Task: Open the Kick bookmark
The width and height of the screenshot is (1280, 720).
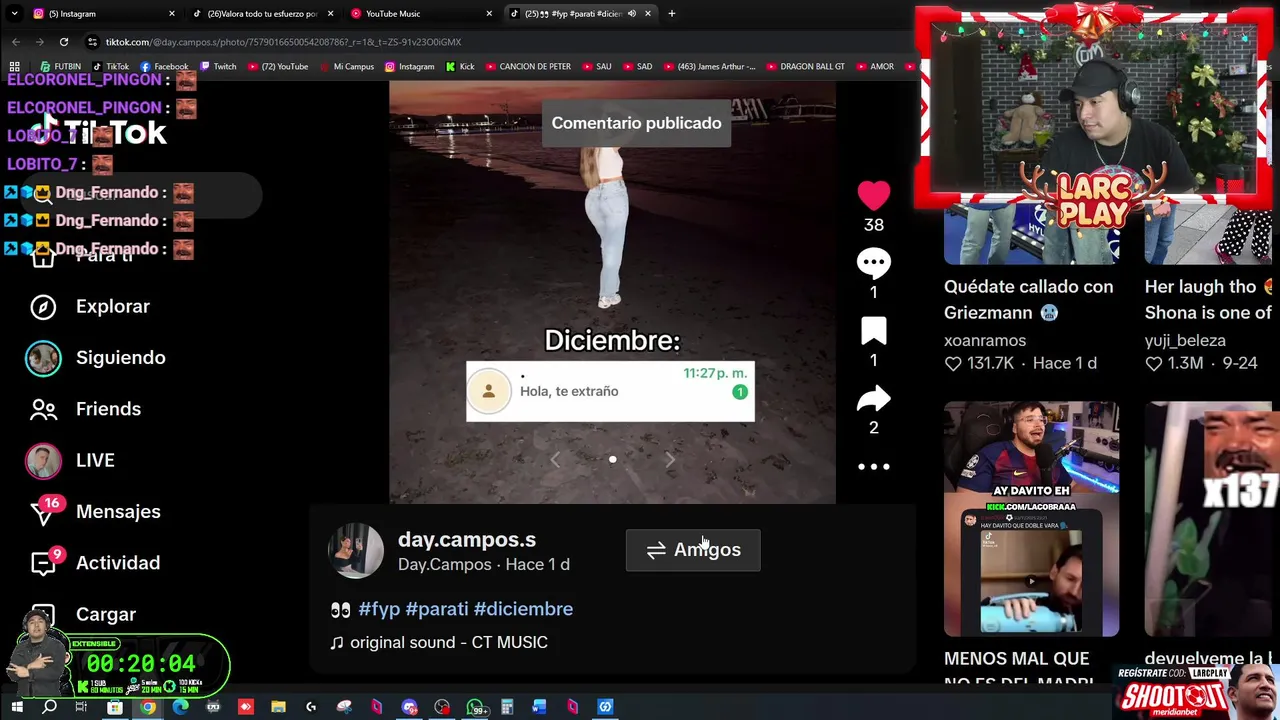Action: click(460, 67)
